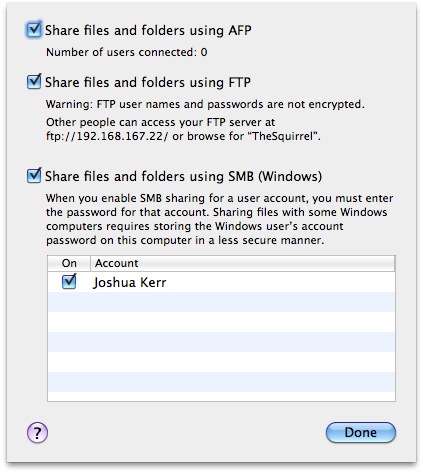Open help with the question mark button
423x473 pixels.
coord(37,433)
